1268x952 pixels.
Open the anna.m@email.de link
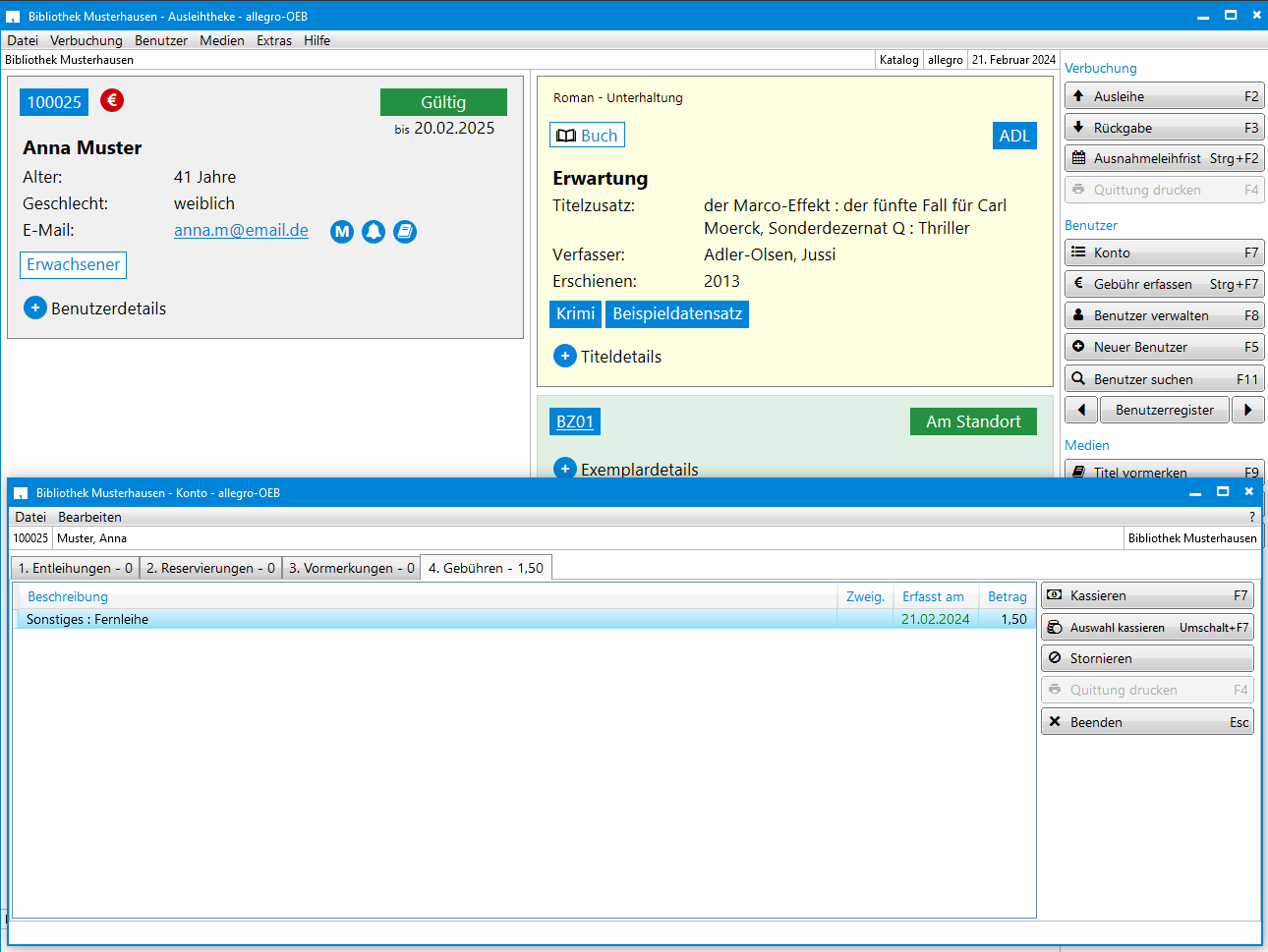click(x=241, y=230)
